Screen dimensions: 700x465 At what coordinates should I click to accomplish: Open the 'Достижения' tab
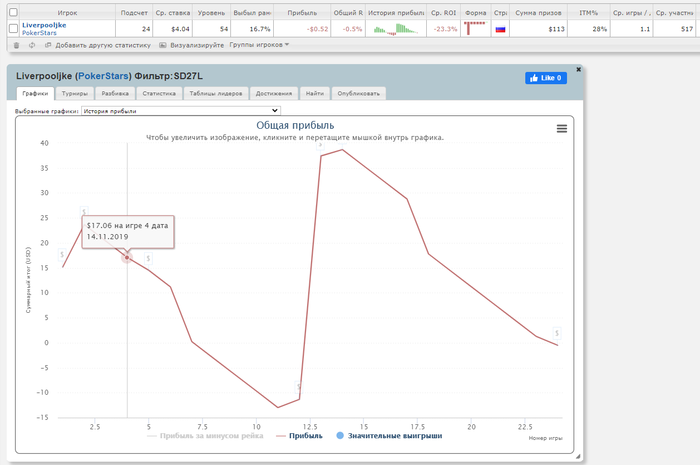click(274, 93)
